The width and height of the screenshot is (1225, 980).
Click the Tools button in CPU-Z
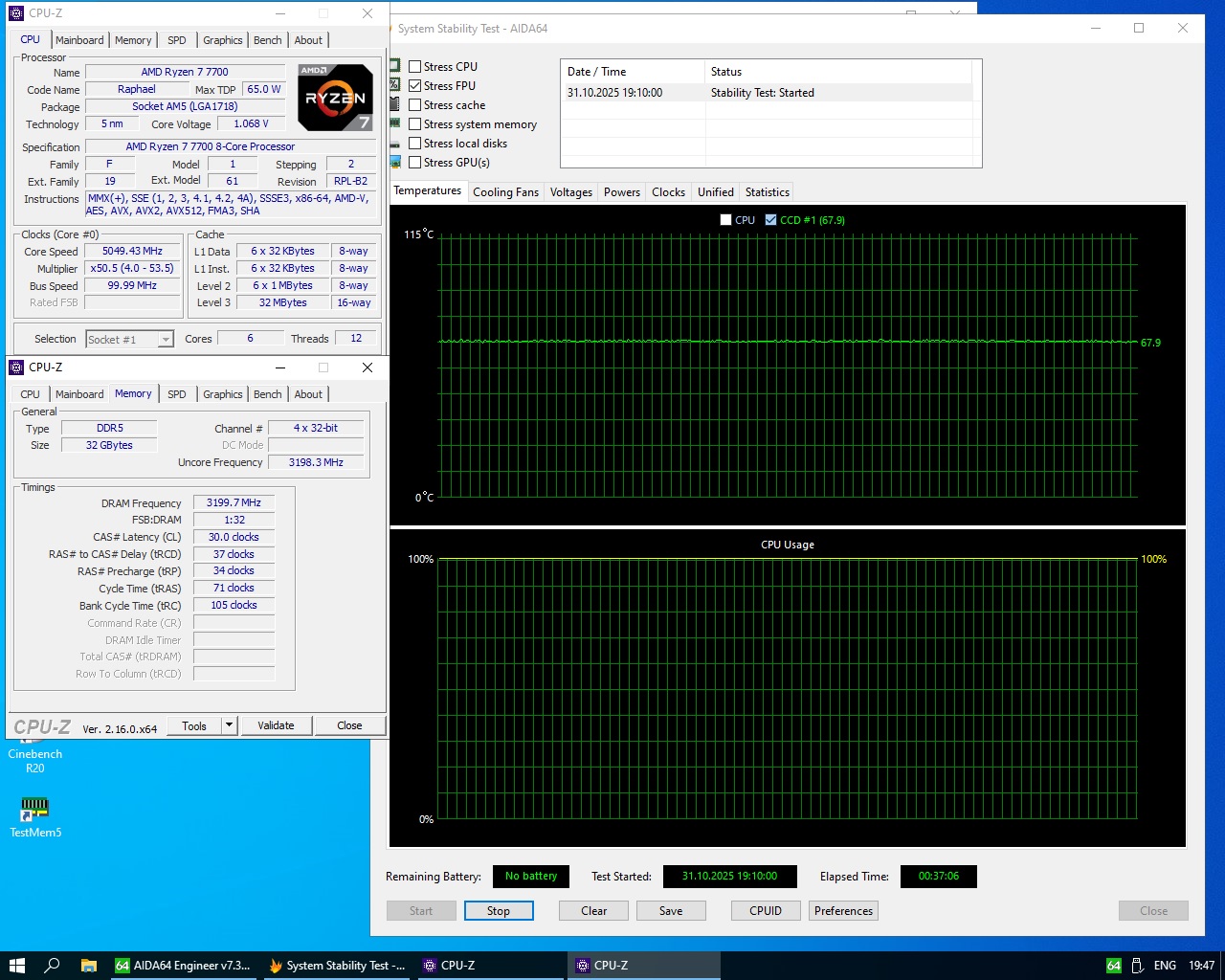click(x=194, y=725)
